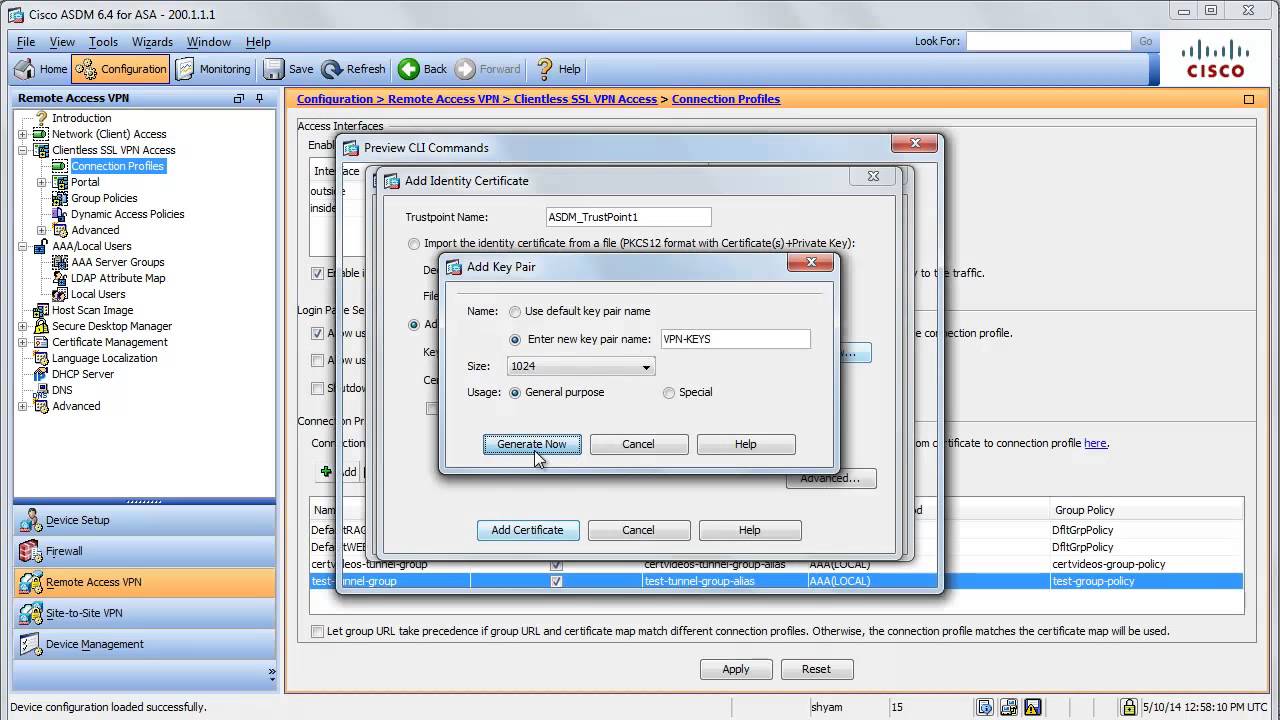The image size is (1280, 720).
Task: Open Language Localization node
Action: tap(104, 358)
